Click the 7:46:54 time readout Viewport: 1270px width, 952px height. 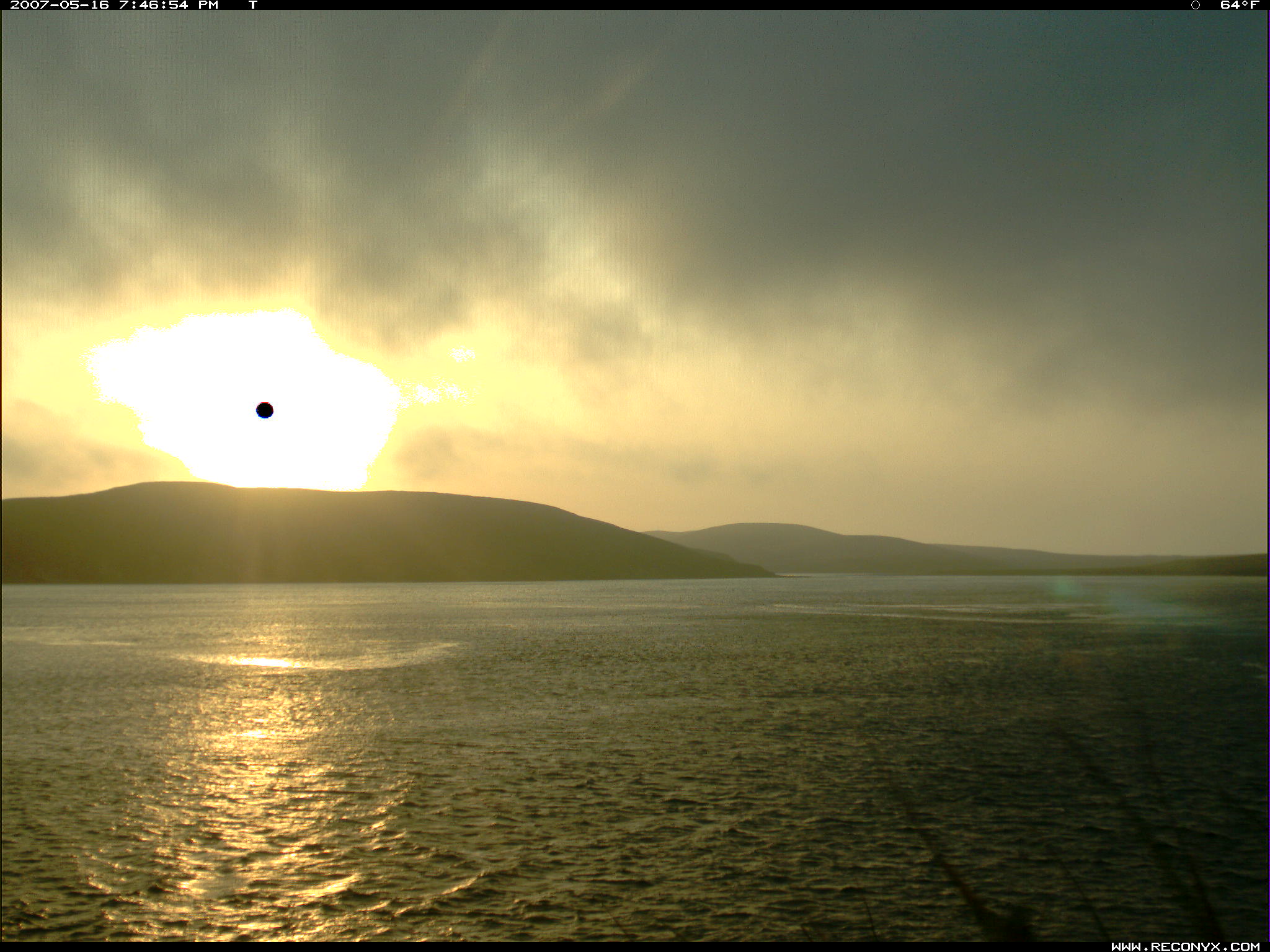click(154, 5)
